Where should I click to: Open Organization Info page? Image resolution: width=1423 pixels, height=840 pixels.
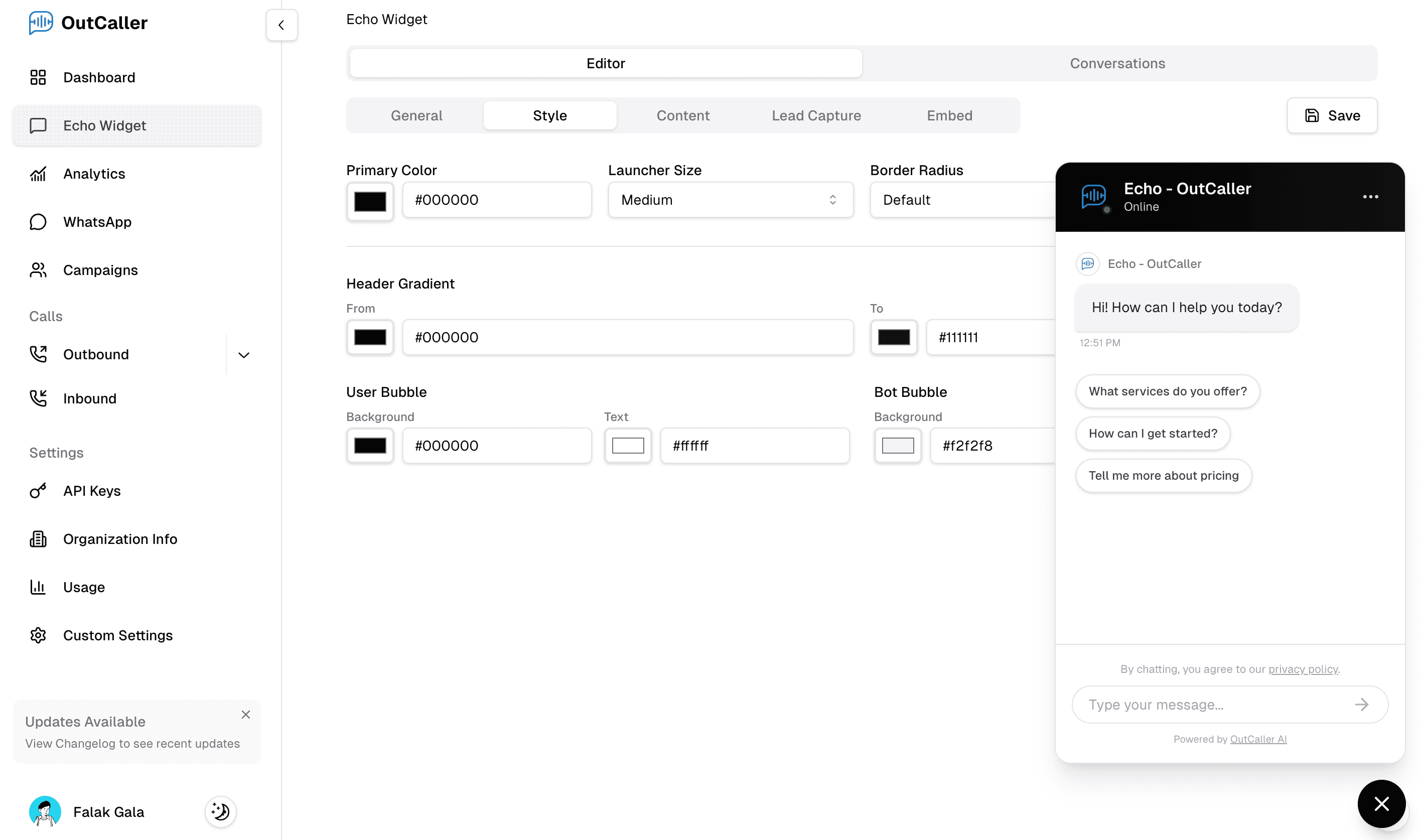click(x=120, y=539)
